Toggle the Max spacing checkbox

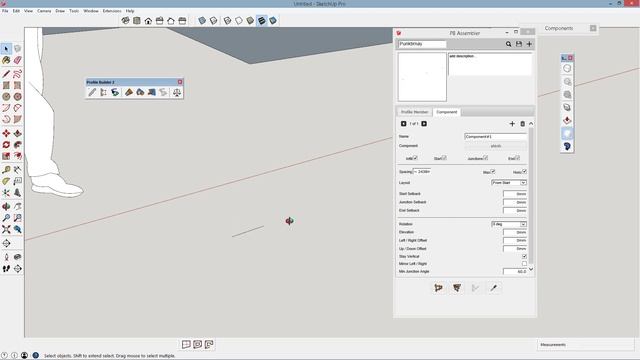(493, 171)
